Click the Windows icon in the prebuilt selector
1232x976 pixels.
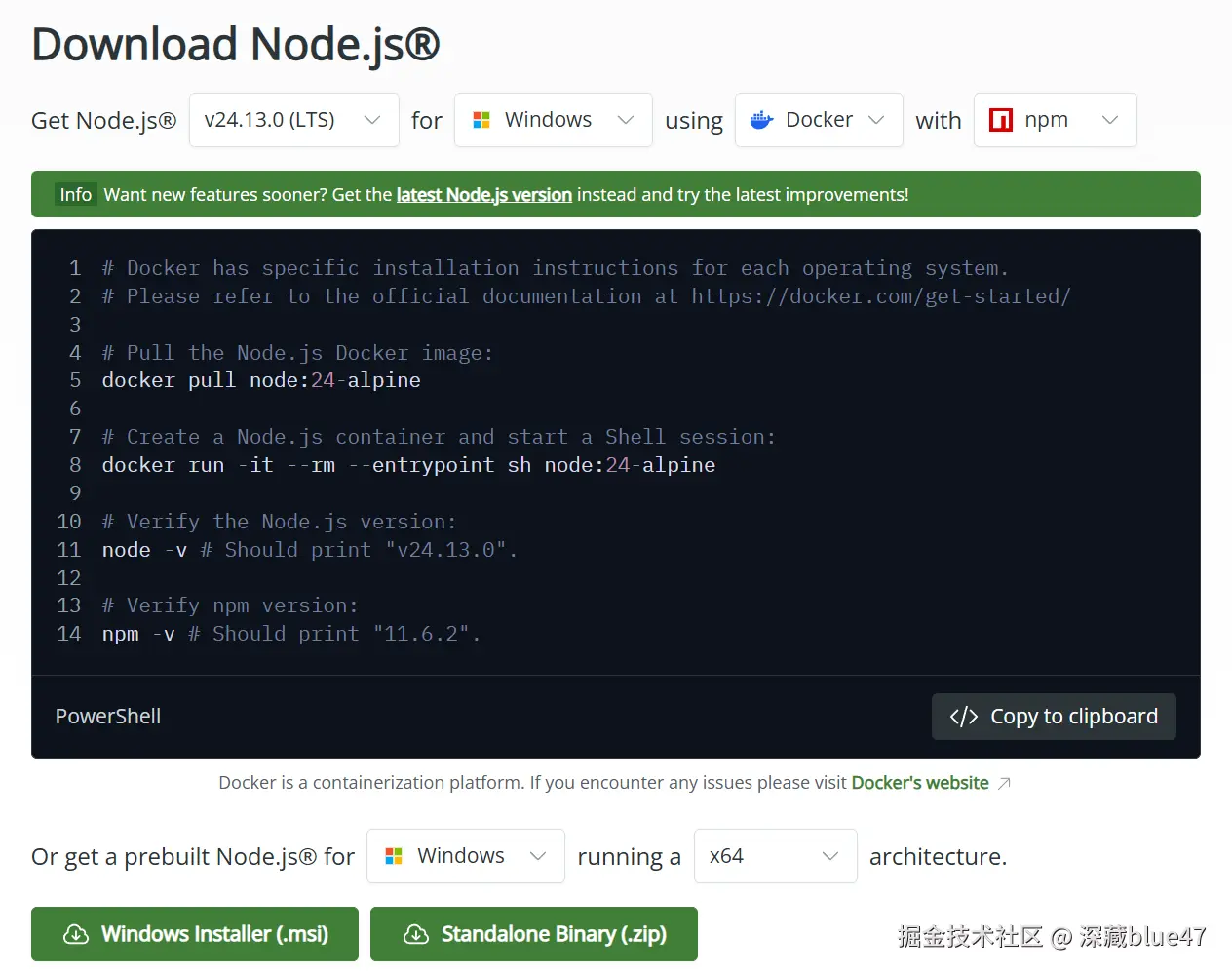[x=394, y=855]
